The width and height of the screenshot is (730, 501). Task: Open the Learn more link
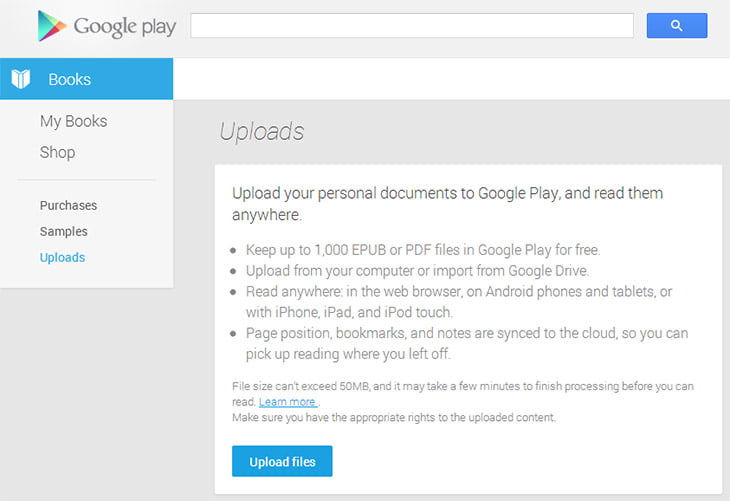click(288, 401)
